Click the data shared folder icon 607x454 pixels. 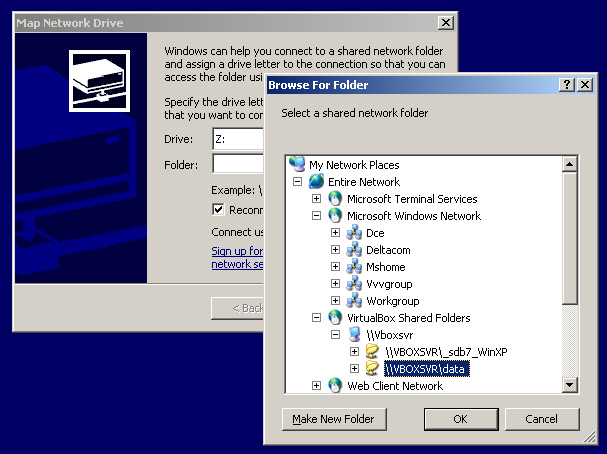tap(373, 368)
